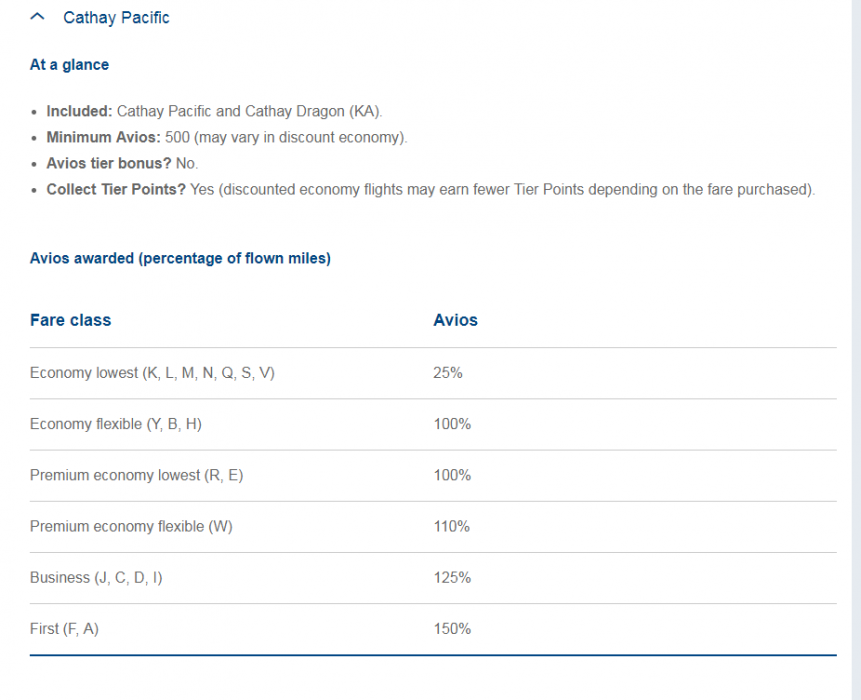Select the Economy flexible (Y, B, H) row
Image resolution: width=861 pixels, height=700 pixels.
[116, 424]
